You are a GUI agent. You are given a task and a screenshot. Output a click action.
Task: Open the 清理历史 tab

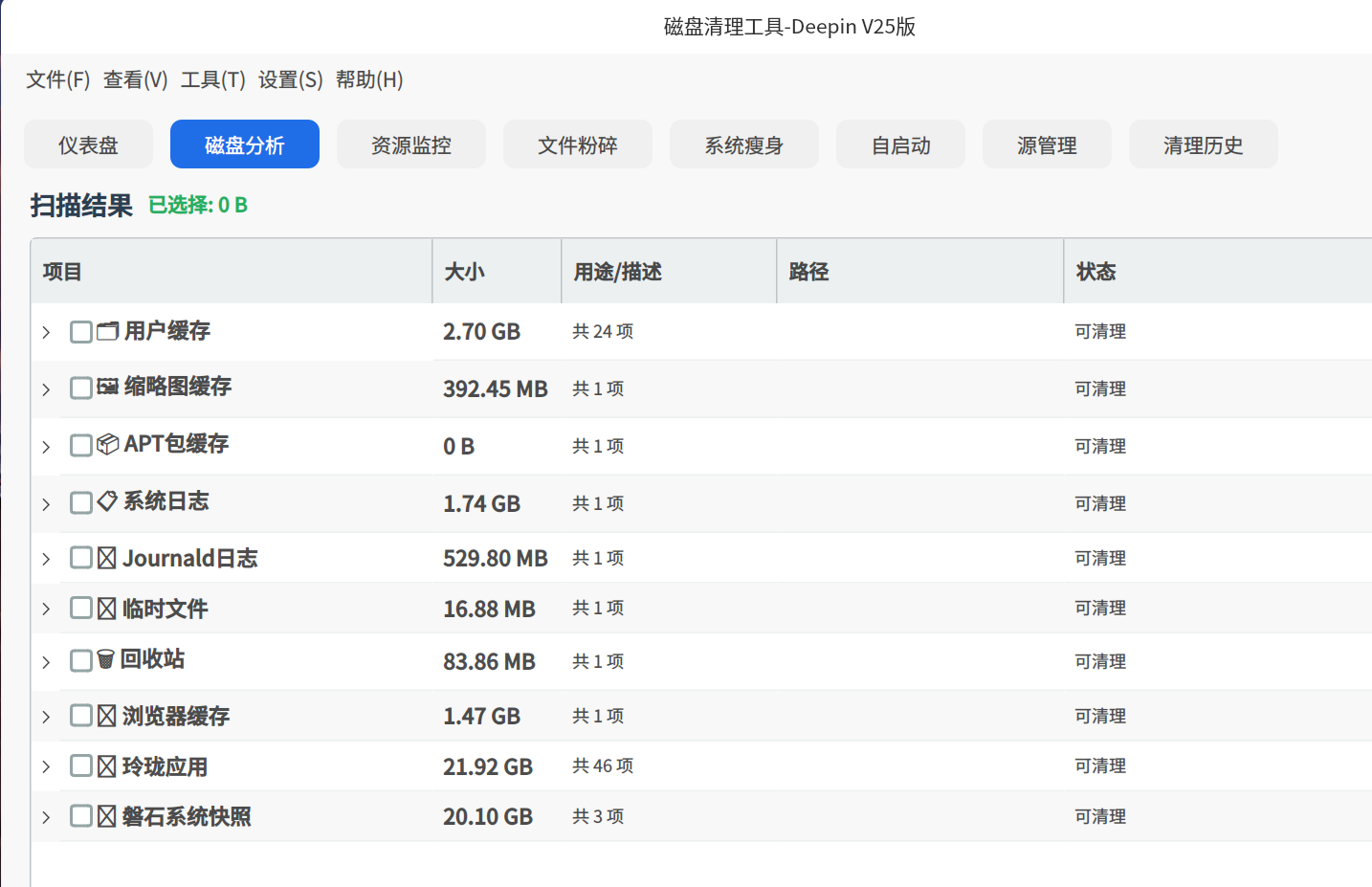tap(1204, 144)
